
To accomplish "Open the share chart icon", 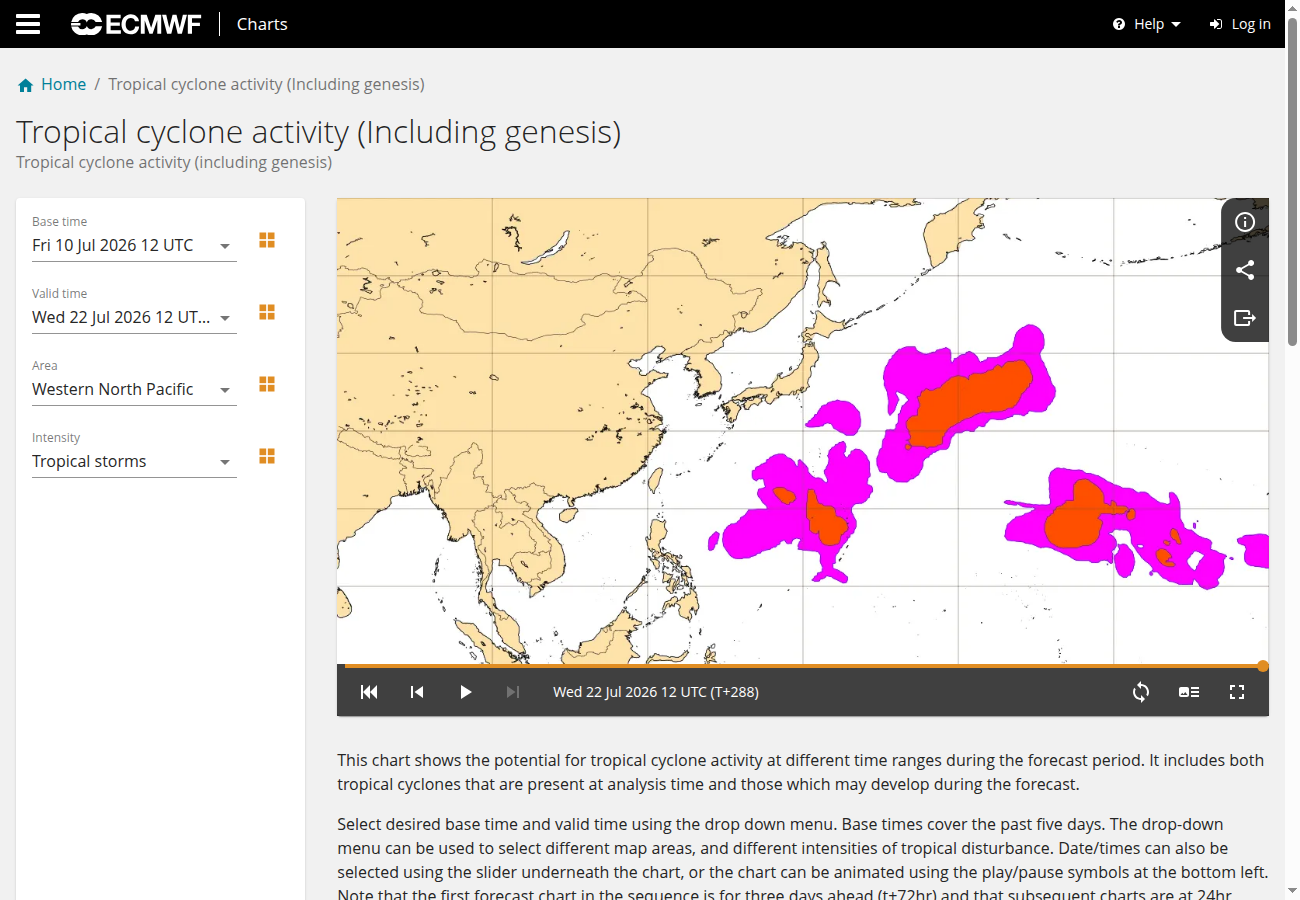I will 1245,270.
